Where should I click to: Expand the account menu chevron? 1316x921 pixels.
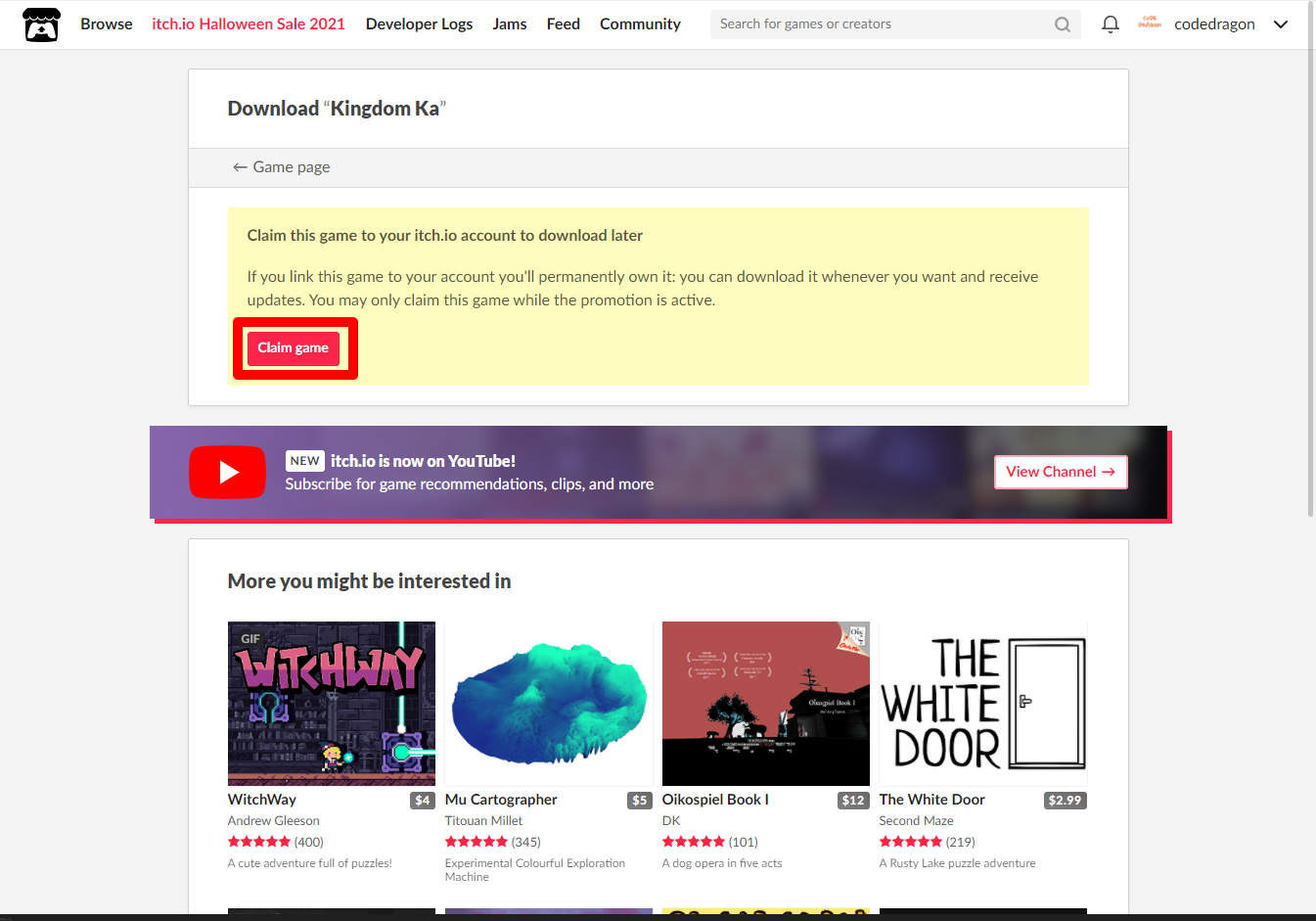(x=1280, y=24)
